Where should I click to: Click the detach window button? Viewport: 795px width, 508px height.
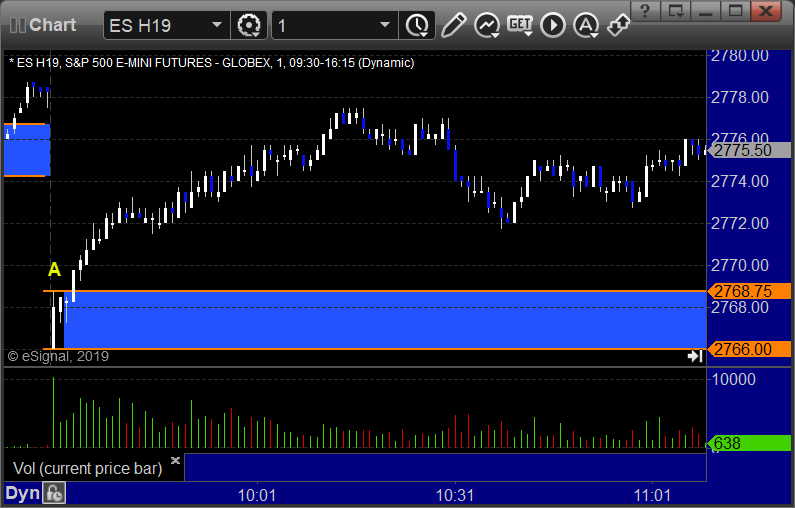pos(676,11)
